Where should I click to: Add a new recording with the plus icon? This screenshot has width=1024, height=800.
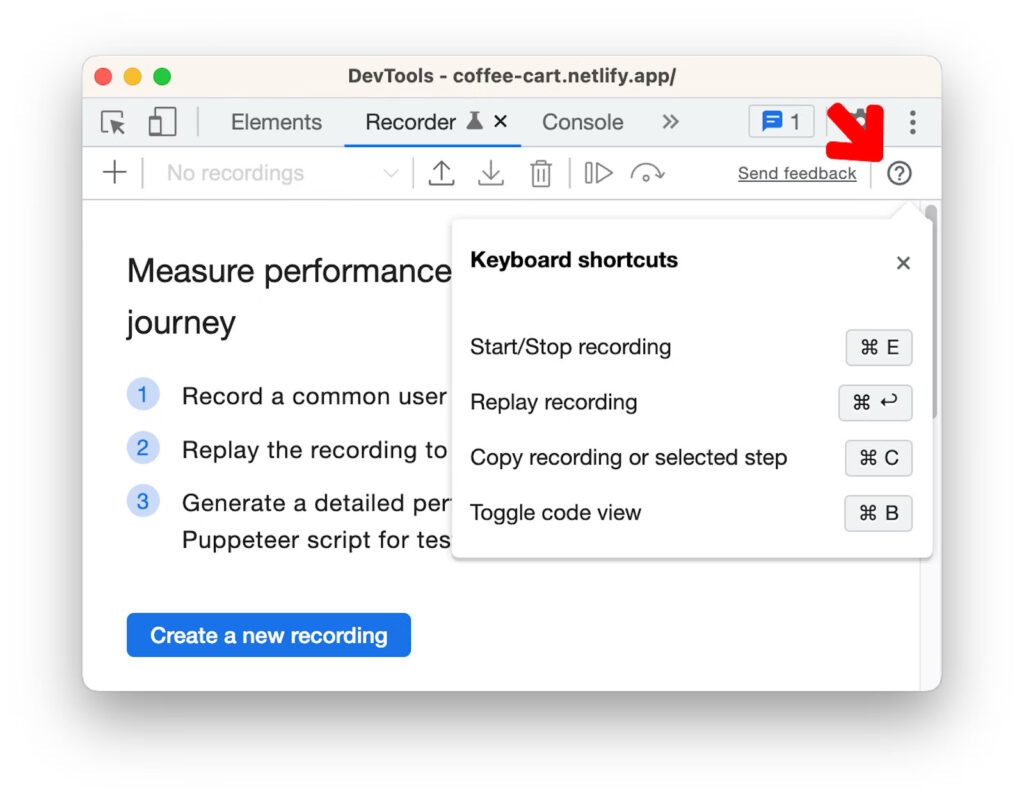[x=113, y=172]
